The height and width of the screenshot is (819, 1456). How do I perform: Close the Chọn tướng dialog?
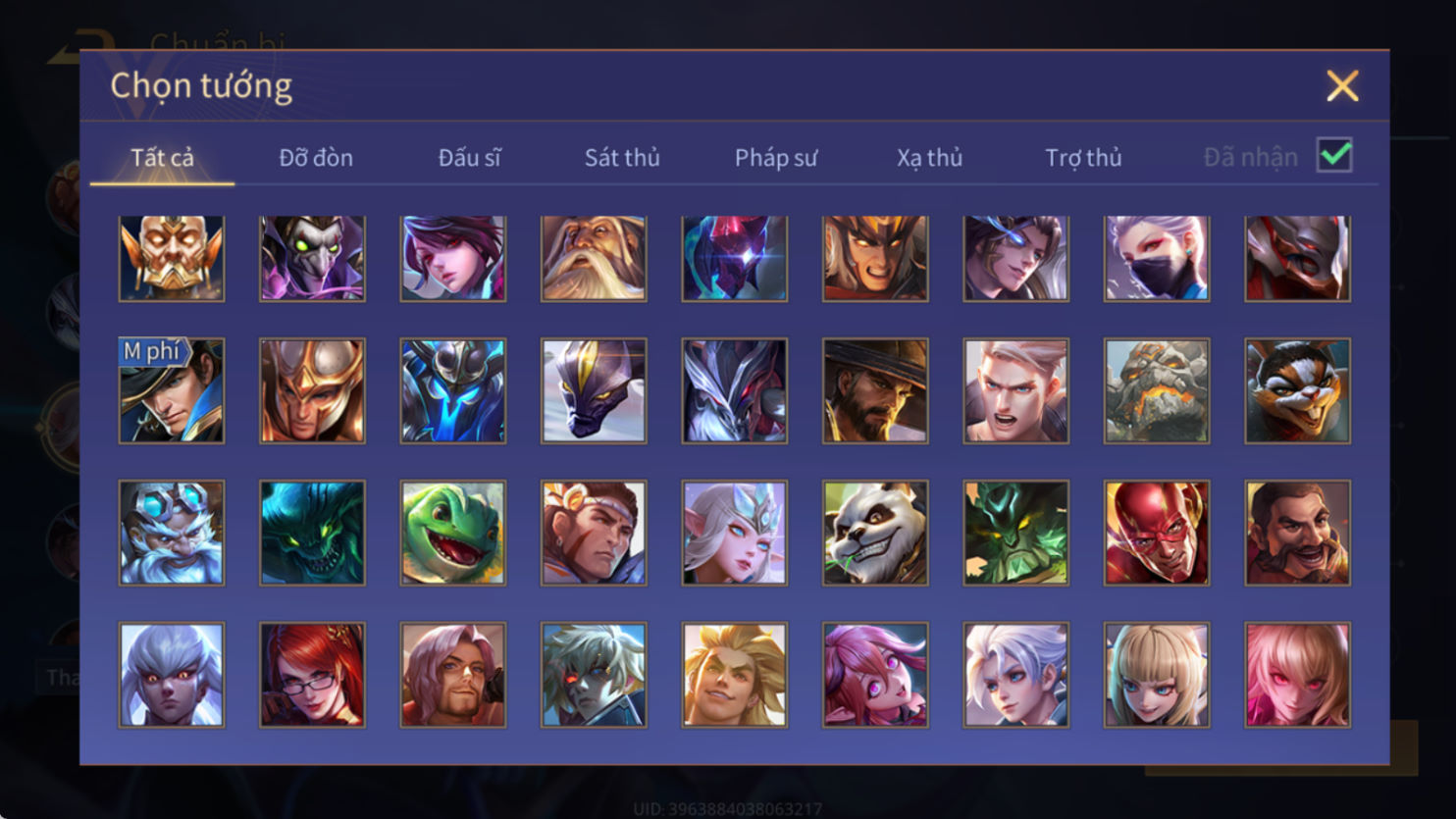tap(1342, 85)
